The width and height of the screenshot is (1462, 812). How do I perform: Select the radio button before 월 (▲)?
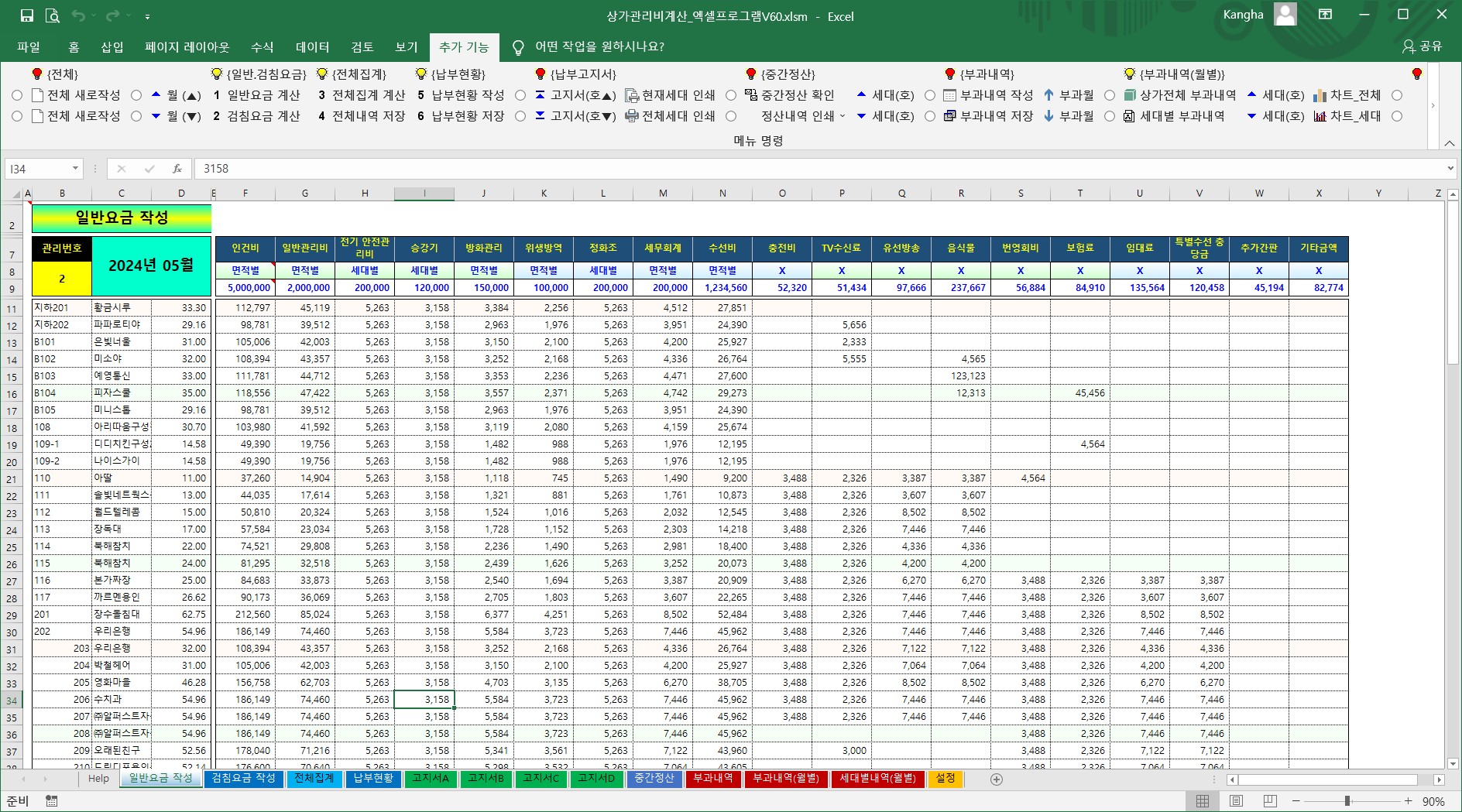click(136, 95)
